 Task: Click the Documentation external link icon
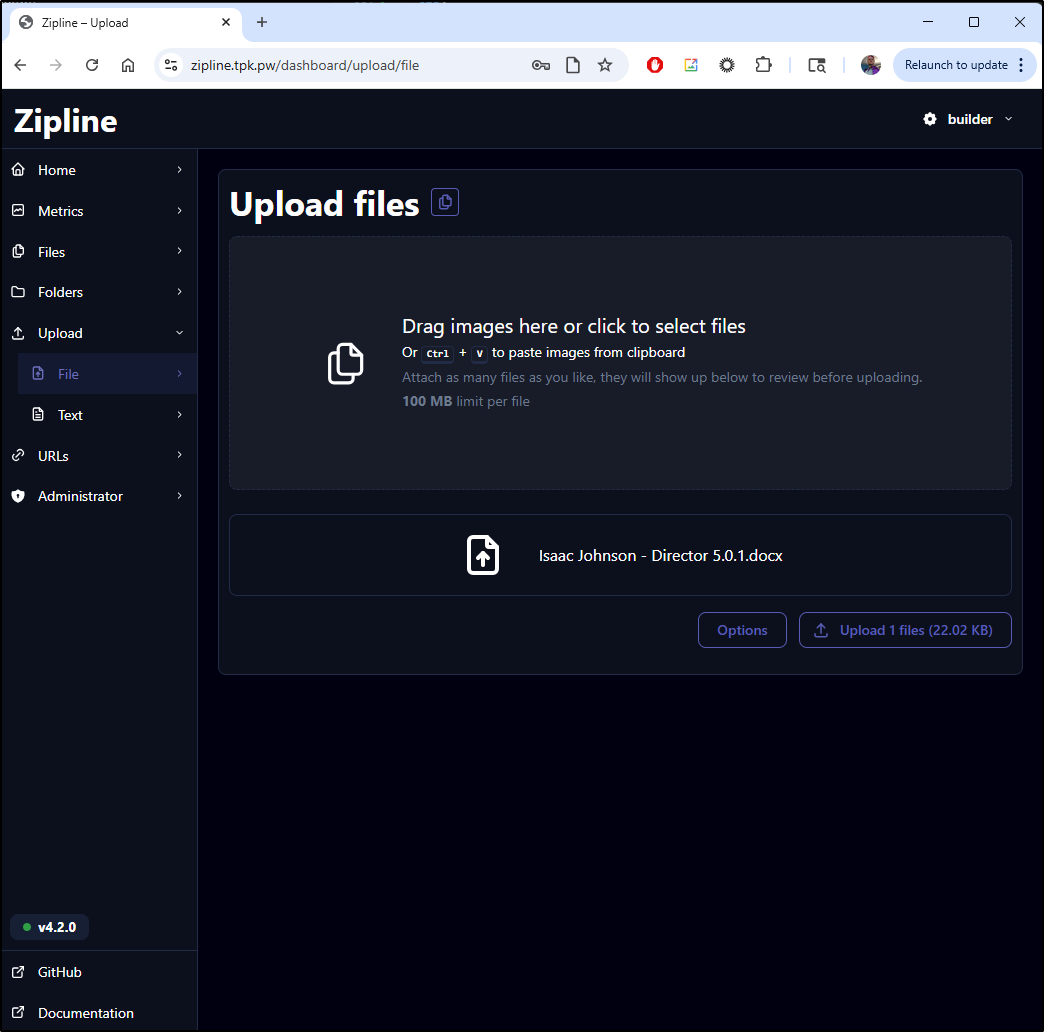click(x=19, y=1013)
